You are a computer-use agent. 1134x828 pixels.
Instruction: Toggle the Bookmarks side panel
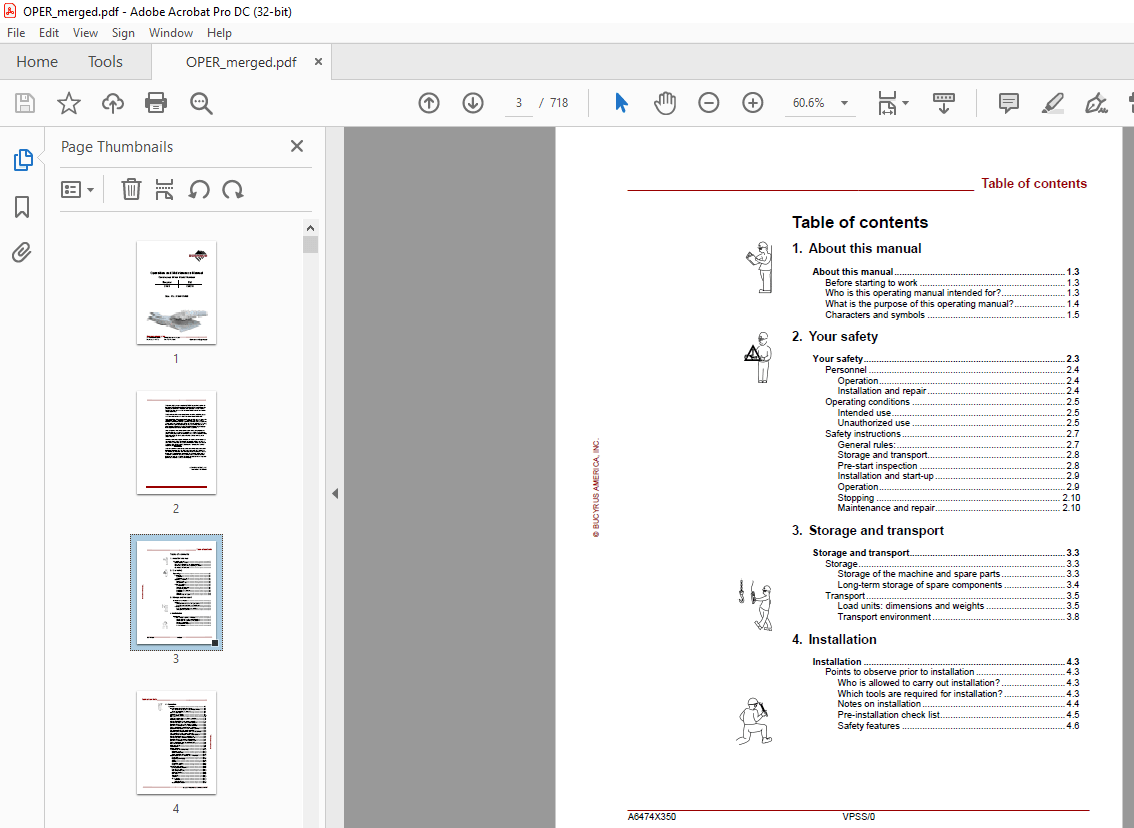click(x=22, y=207)
